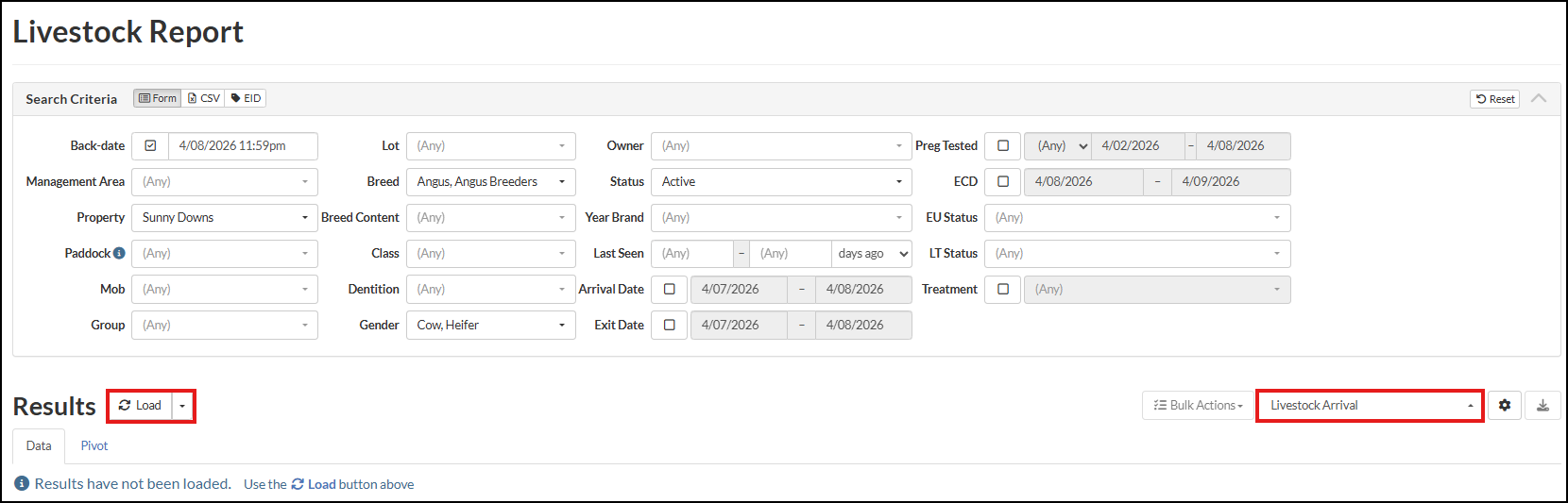
Task: Enable the Exit Date checkbox
Action: click(x=670, y=326)
